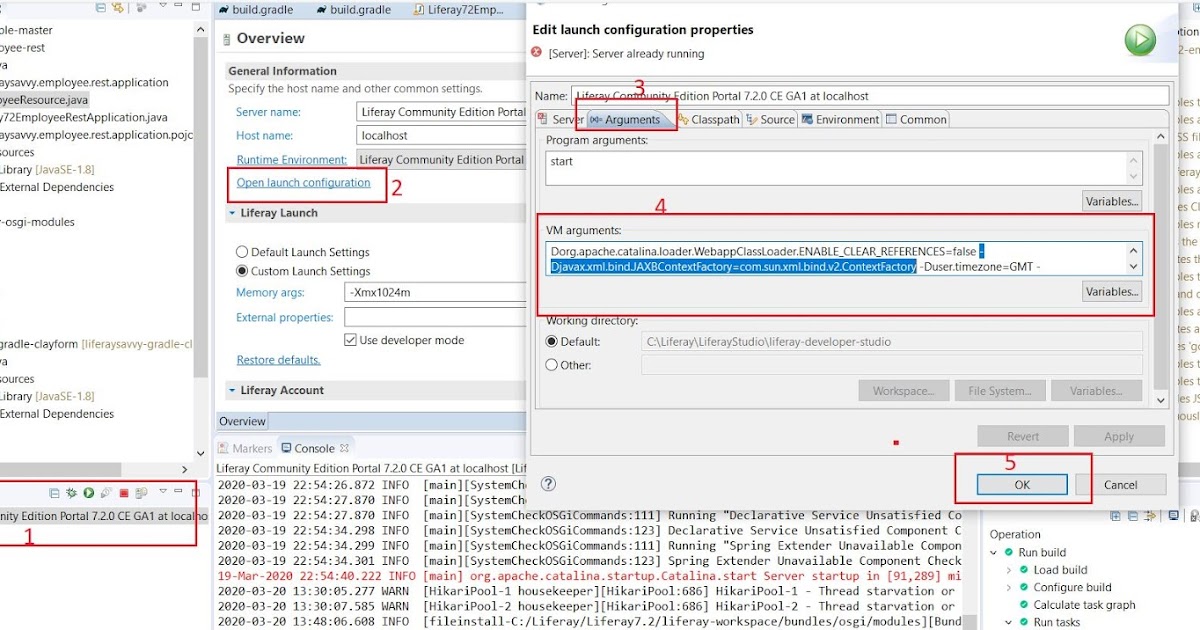Expand all nodes in the Gradle Operations panel

click(x=1116, y=515)
